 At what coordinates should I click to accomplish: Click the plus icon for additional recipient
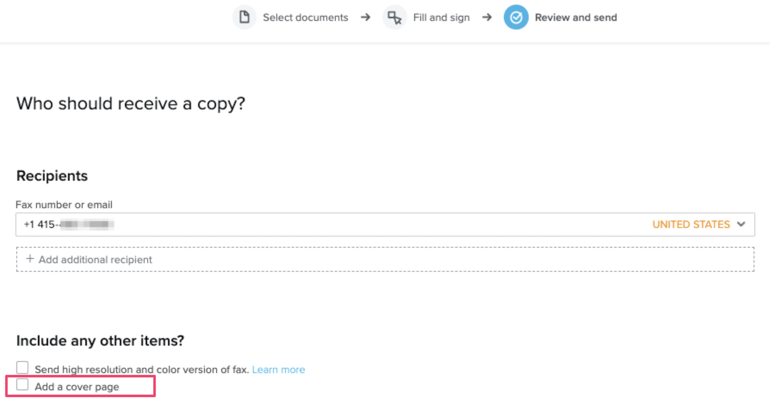[x=30, y=259]
